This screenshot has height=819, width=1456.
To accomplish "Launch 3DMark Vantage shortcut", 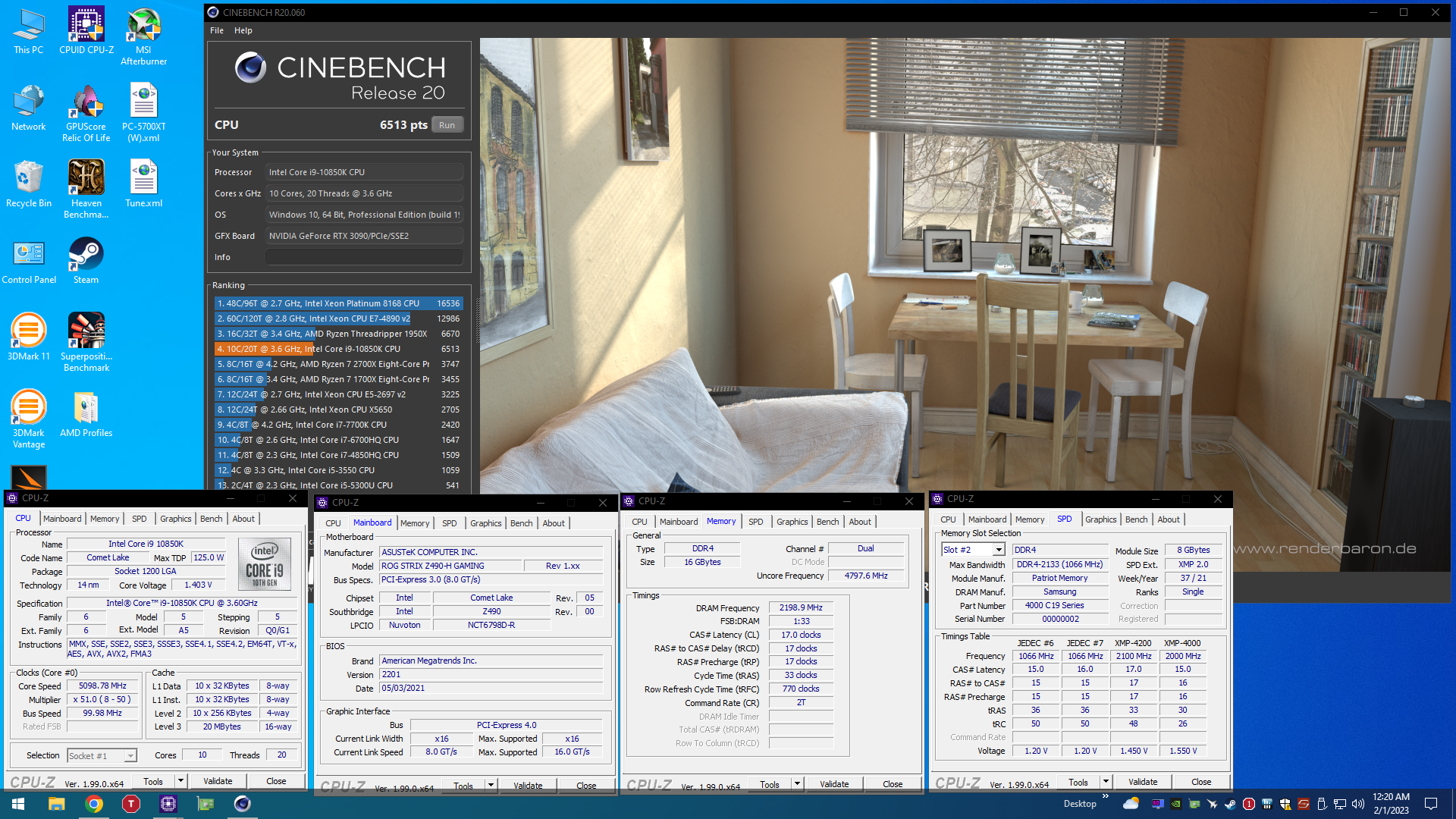I will (x=28, y=419).
